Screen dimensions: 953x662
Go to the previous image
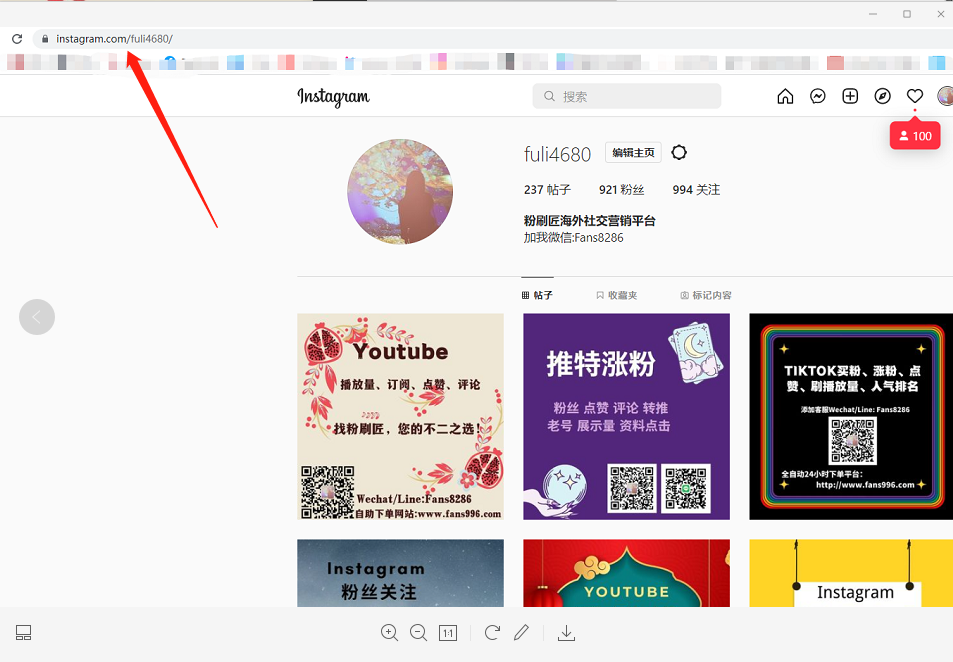37,317
